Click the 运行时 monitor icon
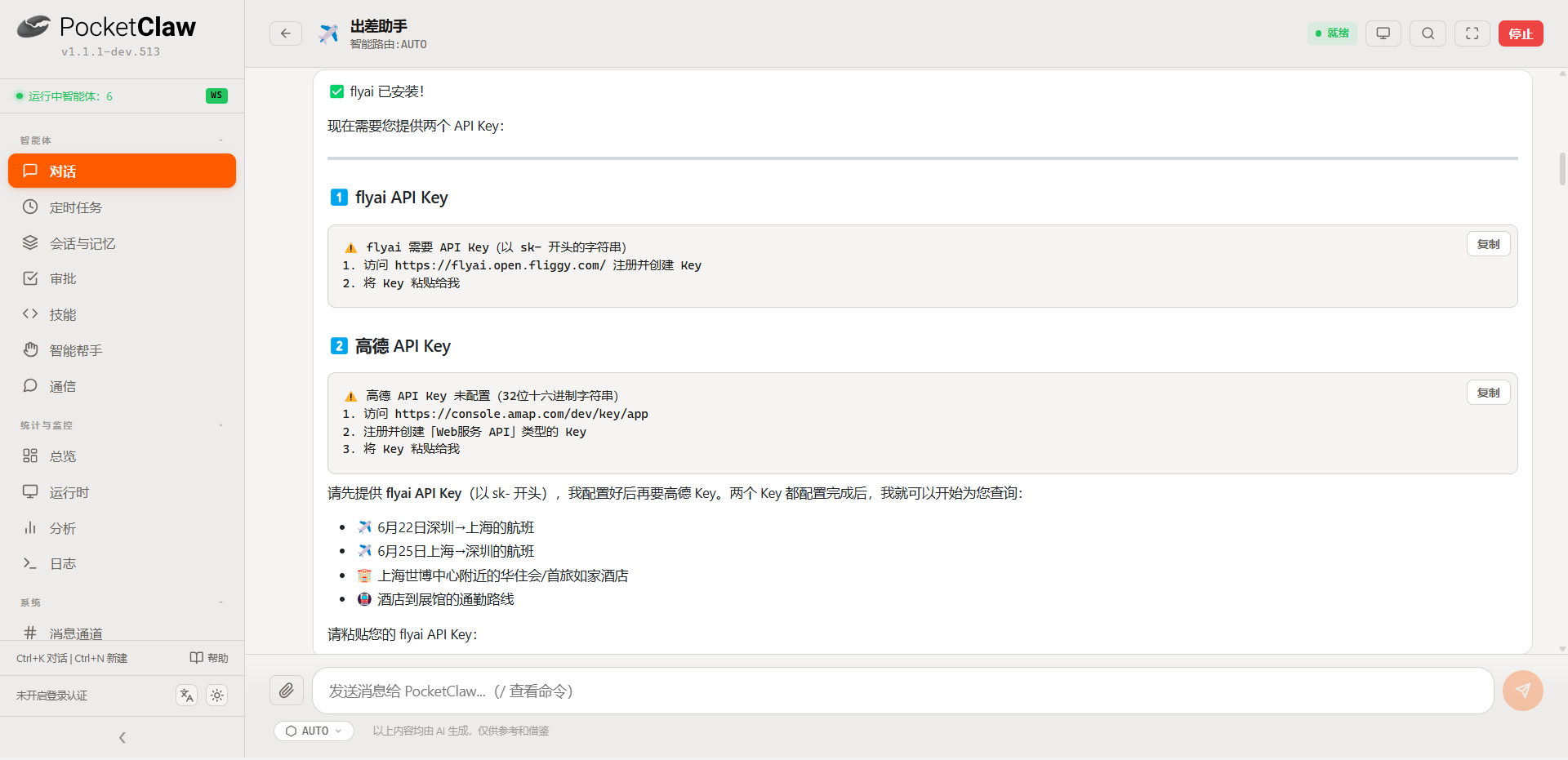The width and height of the screenshot is (1568, 760). point(30,491)
